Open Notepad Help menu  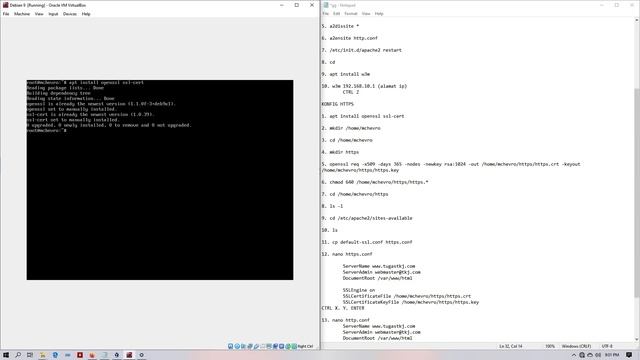379,14
